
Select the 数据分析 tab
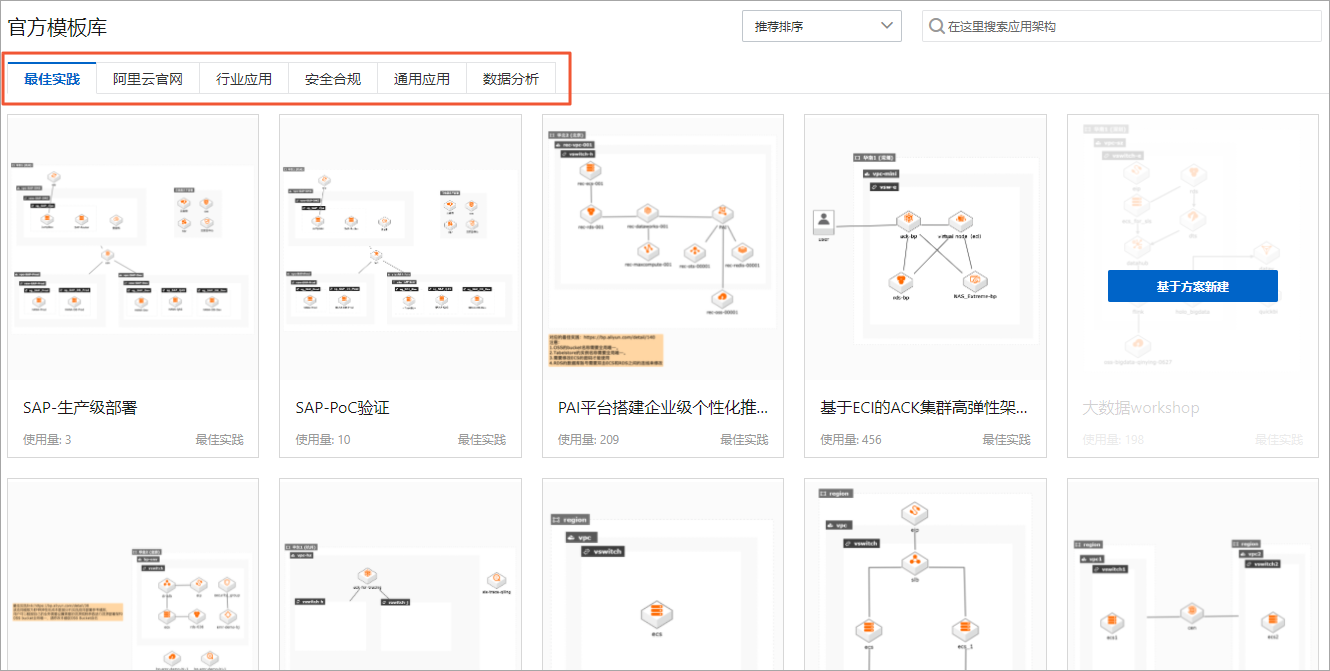pyautogui.click(x=511, y=79)
